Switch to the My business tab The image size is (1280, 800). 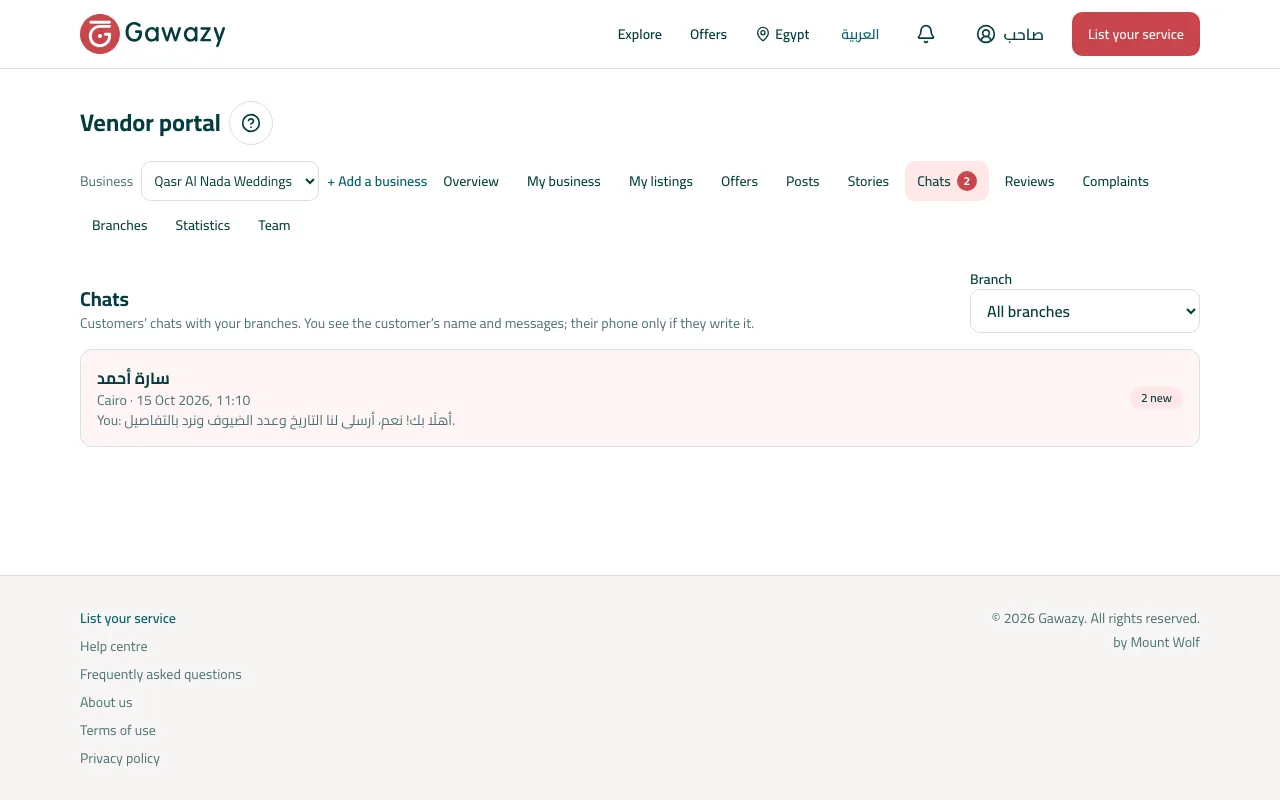(564, 181)
